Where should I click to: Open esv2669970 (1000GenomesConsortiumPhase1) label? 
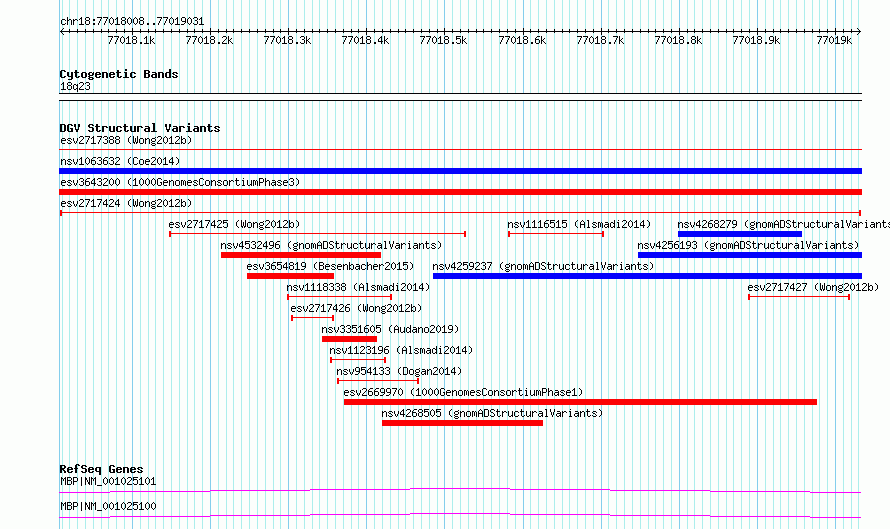click(463, 392)
